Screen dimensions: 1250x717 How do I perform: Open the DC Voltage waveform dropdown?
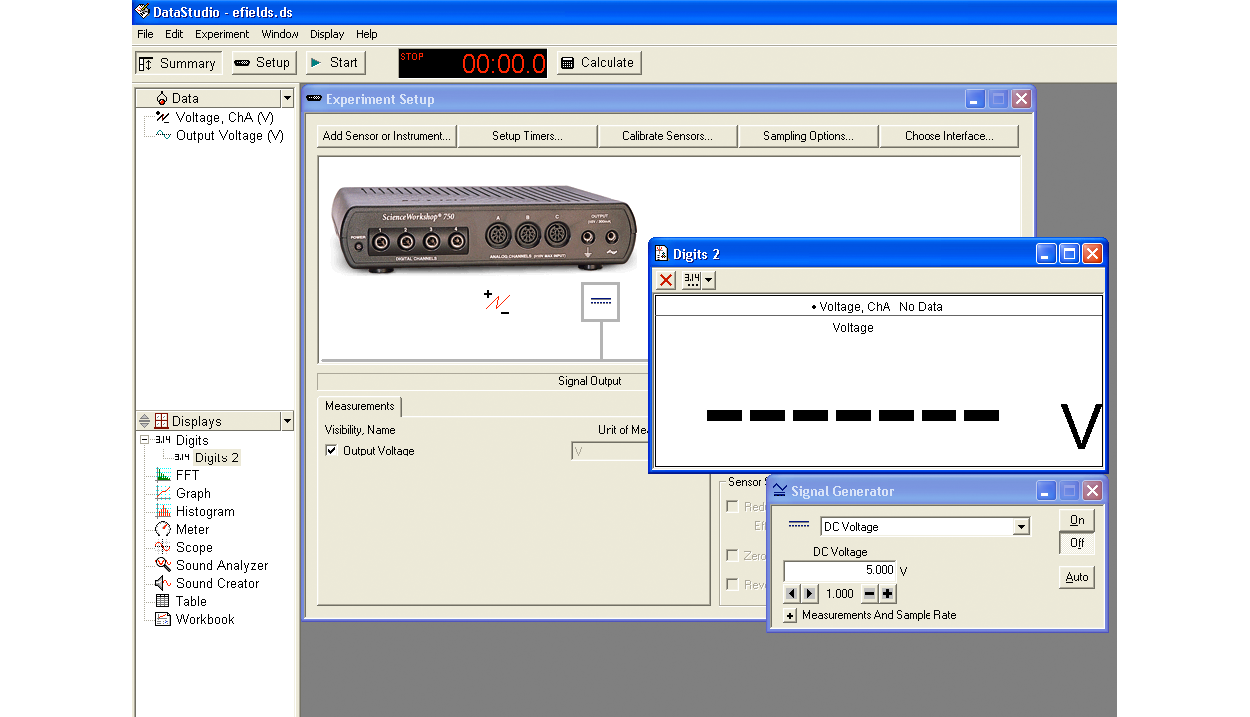tap(1021, 527)
